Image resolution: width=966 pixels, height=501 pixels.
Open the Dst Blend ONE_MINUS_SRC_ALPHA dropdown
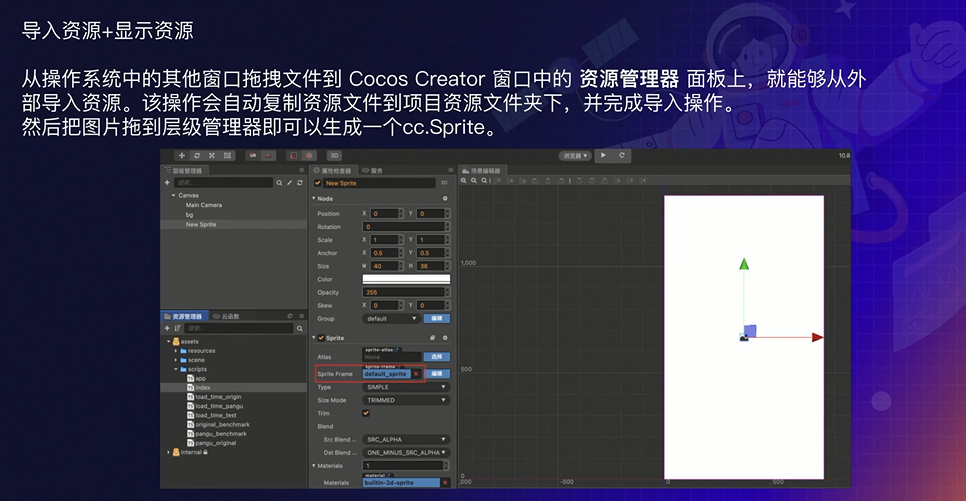tap(406, 453)
